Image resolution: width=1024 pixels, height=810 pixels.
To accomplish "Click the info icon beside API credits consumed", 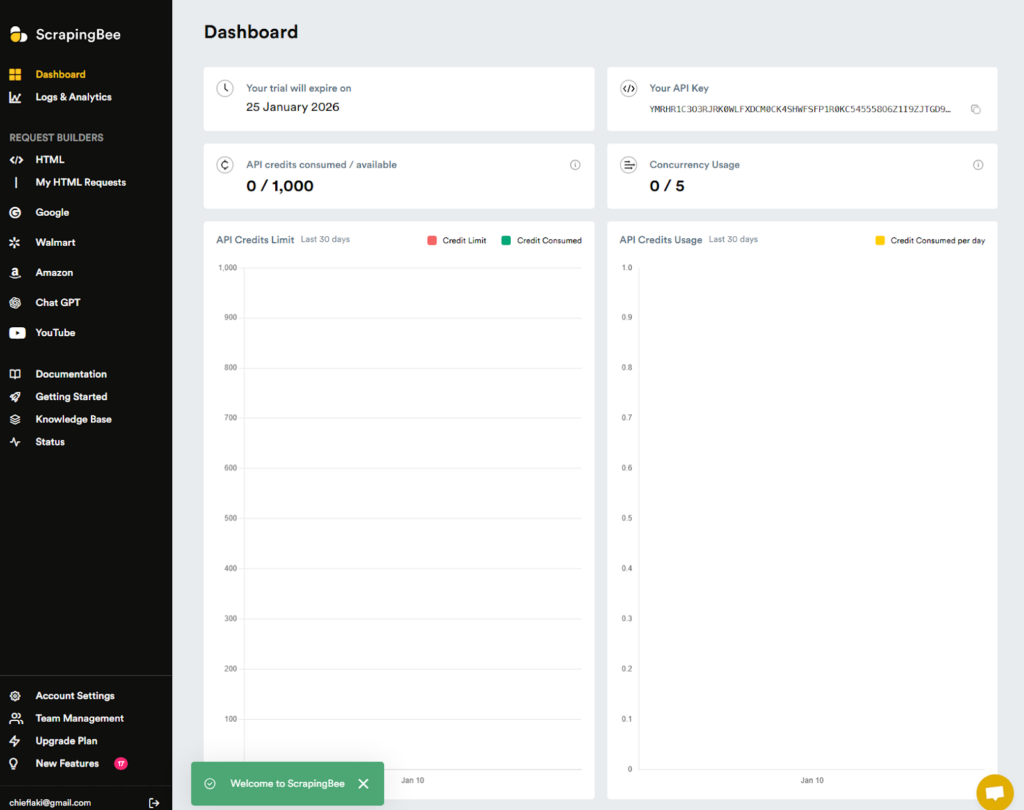I will [575, 165].
